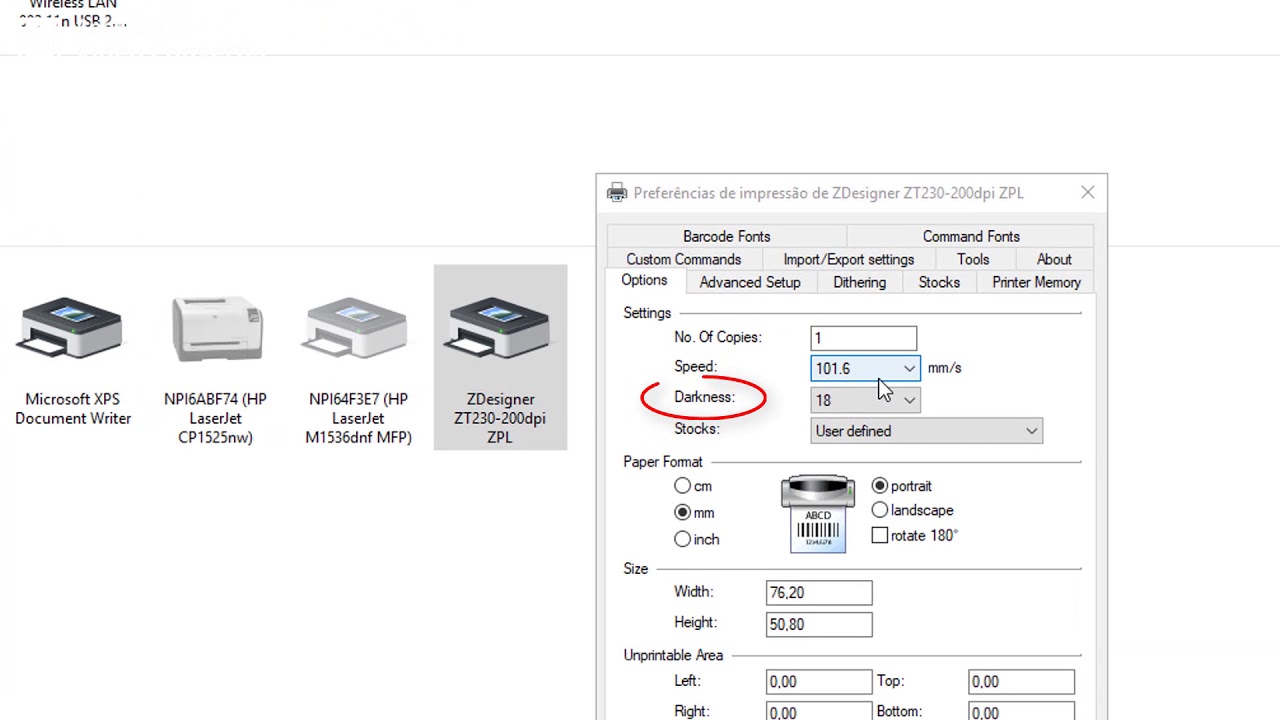Enable the rotate 180° checkbox
This screenshot has width=1280, height=720.
[880, 536]
